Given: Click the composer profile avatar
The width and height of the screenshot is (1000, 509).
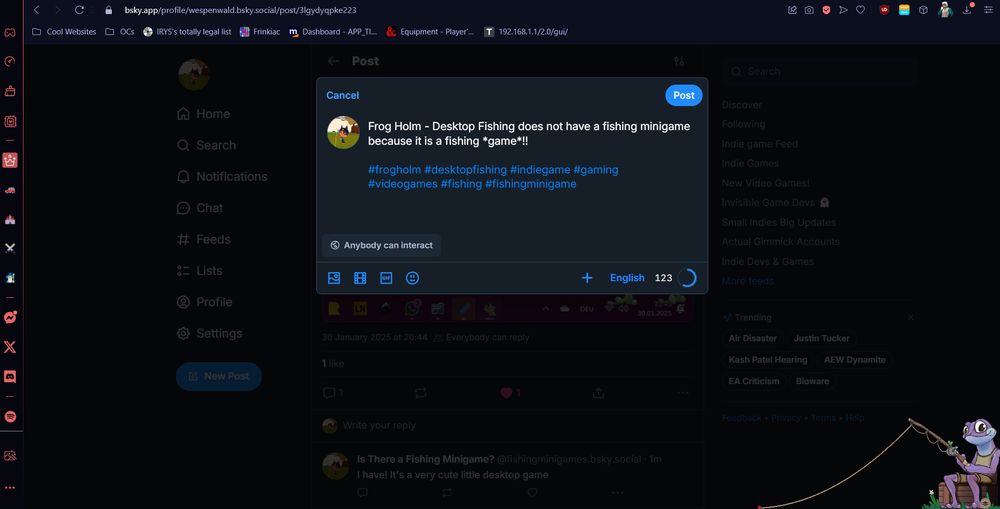Looking at the screenshot, I should [x=343, y=133].
